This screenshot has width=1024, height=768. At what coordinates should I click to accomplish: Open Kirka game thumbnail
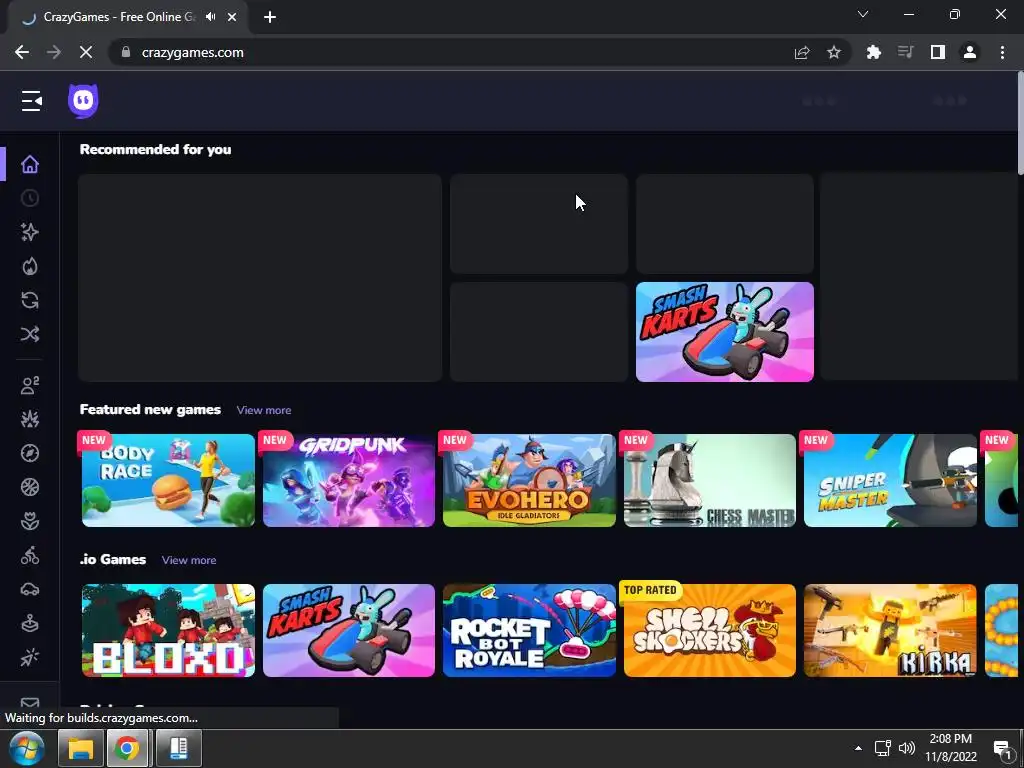click(x=890, y=630)
